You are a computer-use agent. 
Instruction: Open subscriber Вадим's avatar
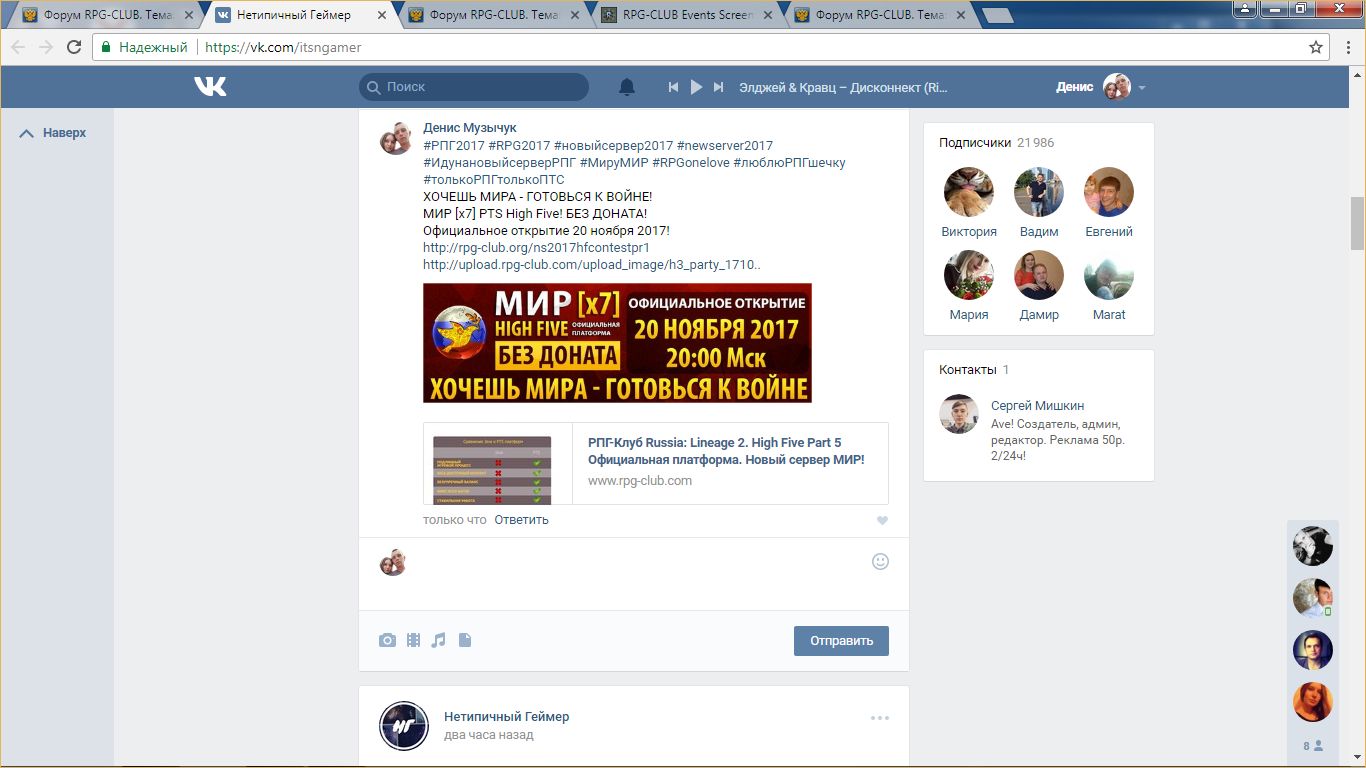tap(1039, 192)
